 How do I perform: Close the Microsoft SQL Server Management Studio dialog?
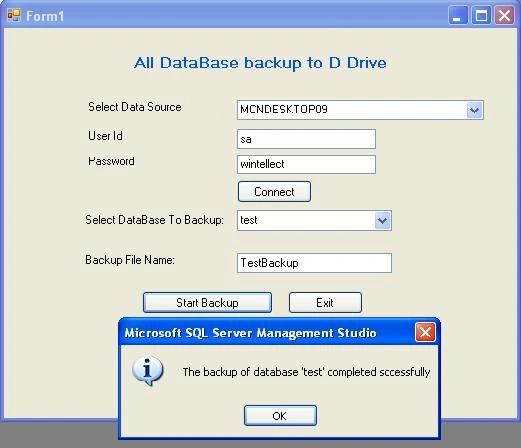(x=425, y=332)
